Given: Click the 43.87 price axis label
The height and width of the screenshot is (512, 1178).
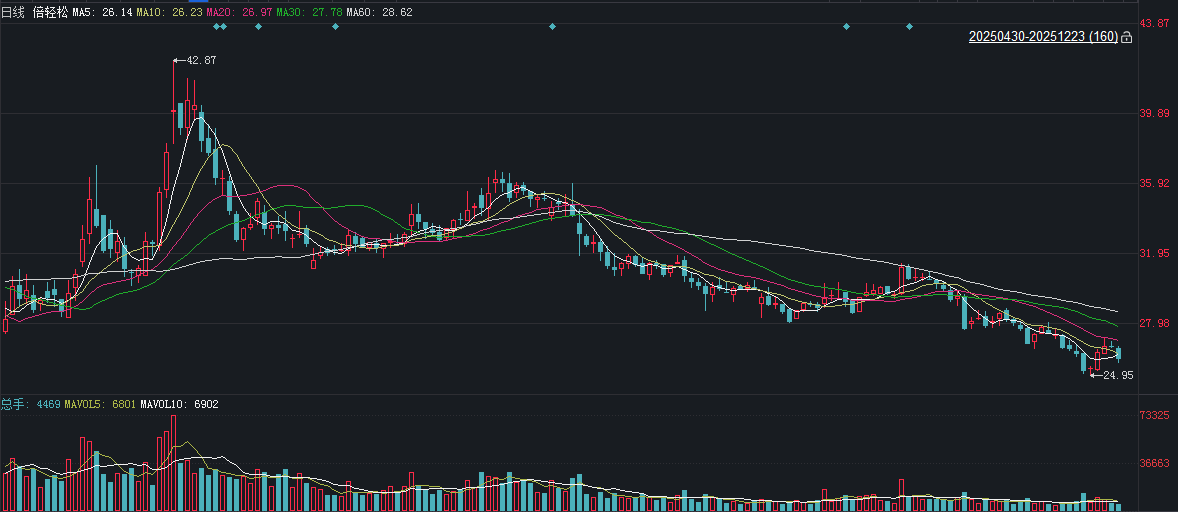Looking at the screenshot, I should (x=1155, y=23).
